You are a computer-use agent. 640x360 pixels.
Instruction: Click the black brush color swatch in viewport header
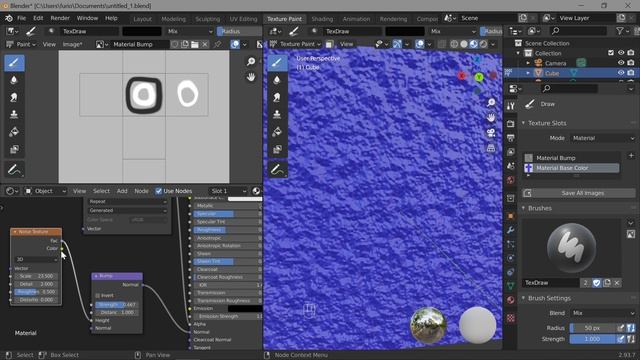point(405,31)
